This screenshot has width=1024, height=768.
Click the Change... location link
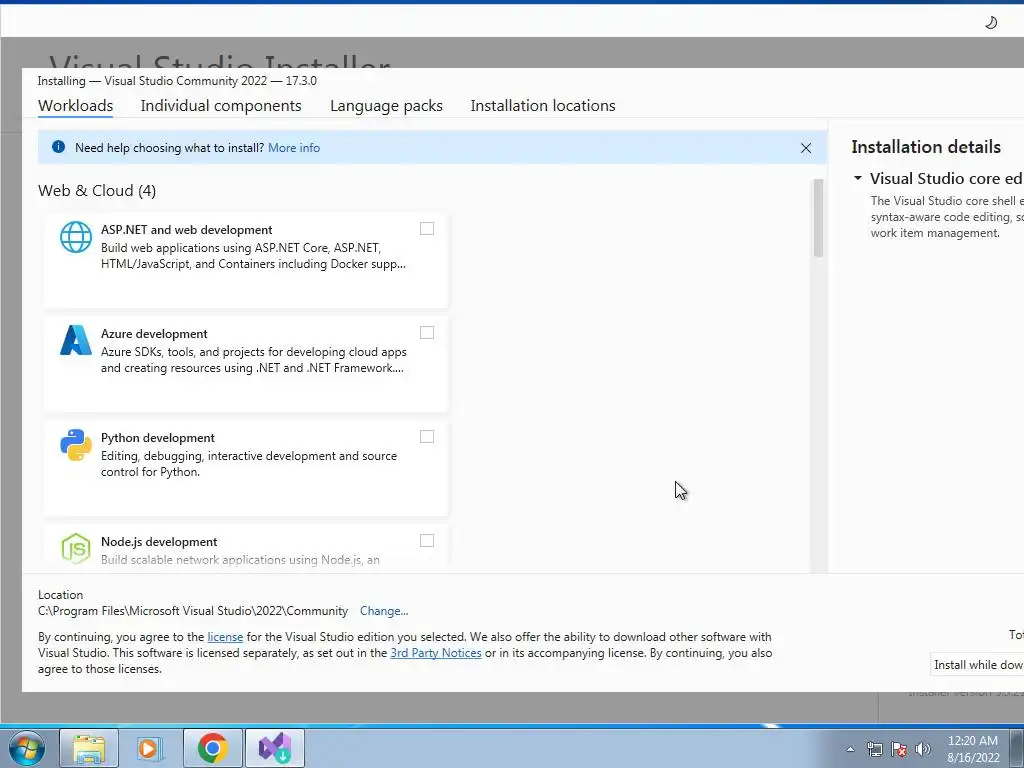click(384, 611)
